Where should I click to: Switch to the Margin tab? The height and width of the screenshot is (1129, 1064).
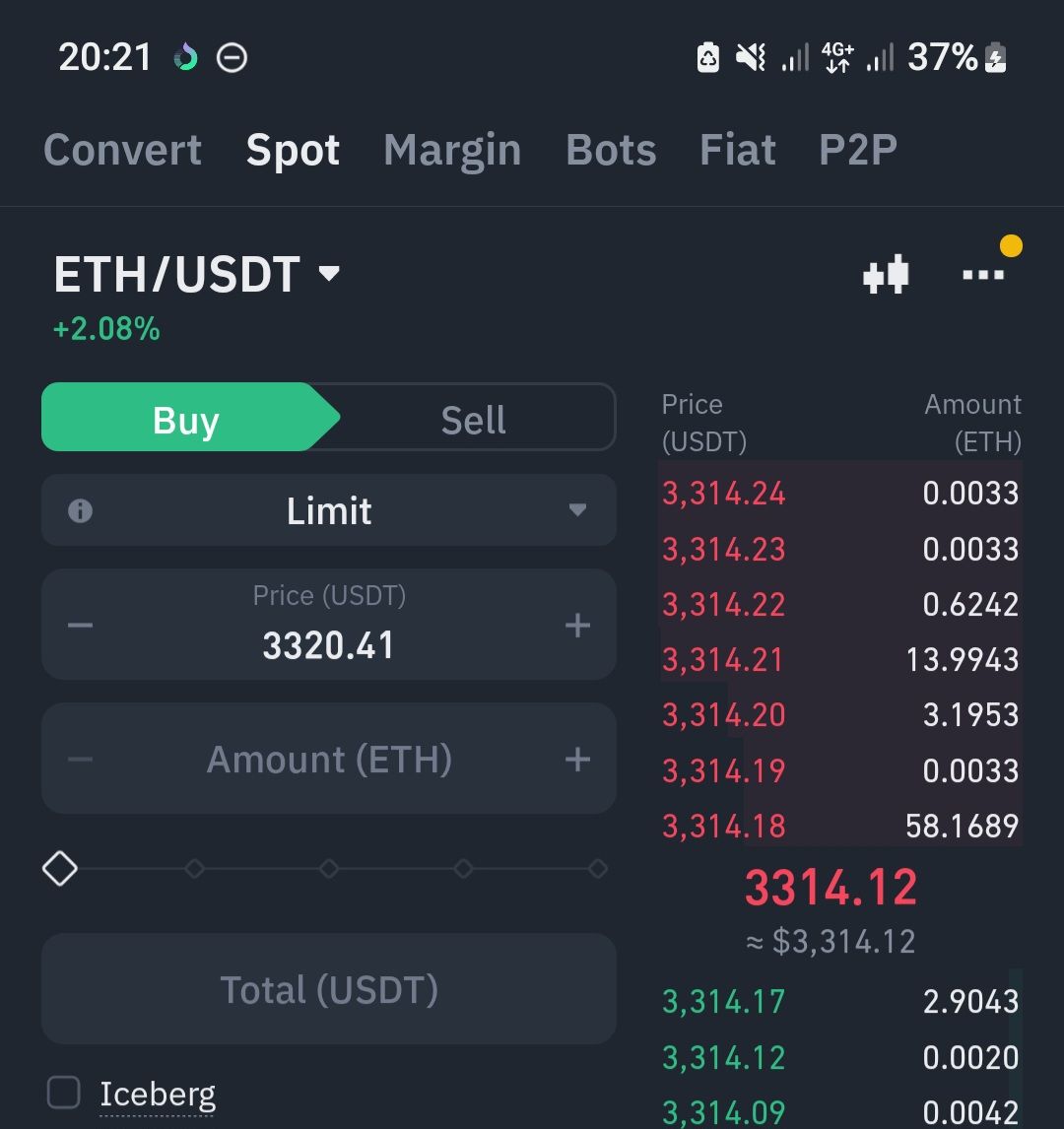(x=452, y=150)
